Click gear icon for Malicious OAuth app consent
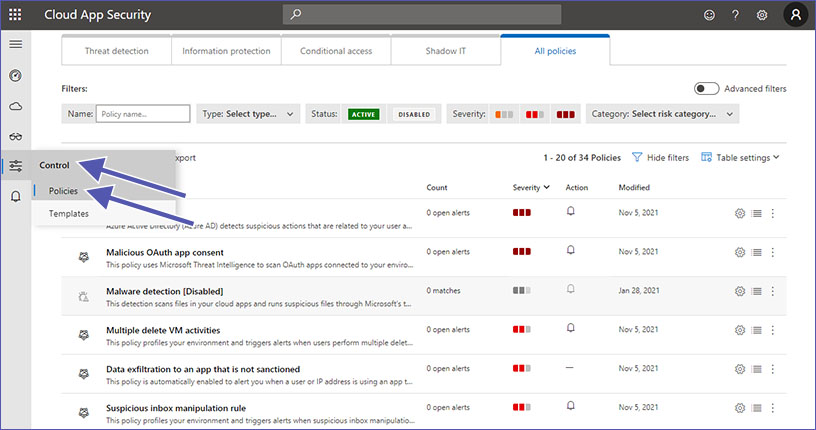The height and width of the screenshot is (430, 816). coord(740,252)
